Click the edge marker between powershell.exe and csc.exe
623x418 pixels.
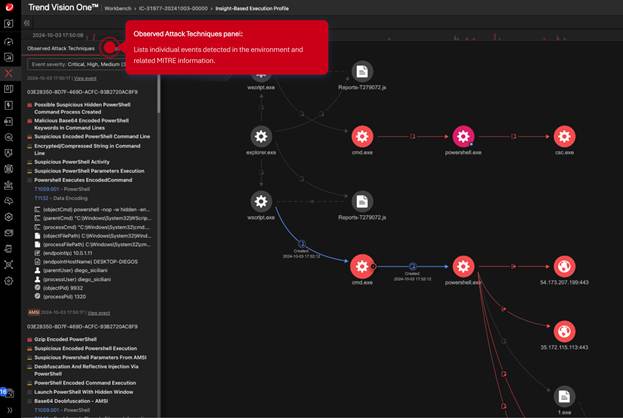click(x=514, y=137)
